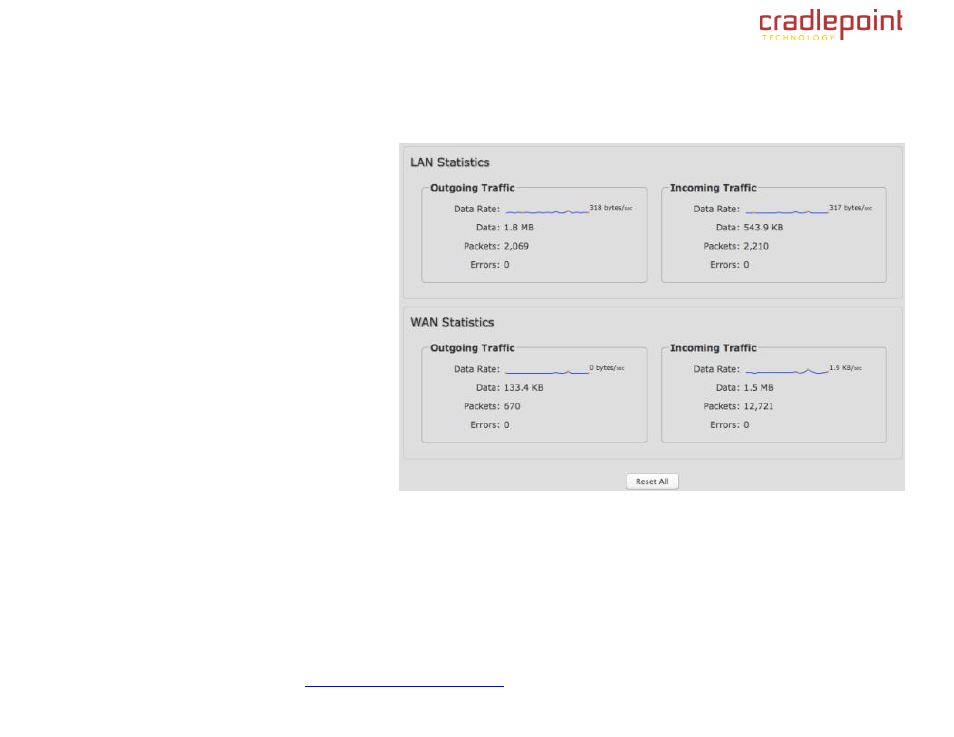Click the LAN 'Outgoing Traffic' group label

click(x=472, y=188)
